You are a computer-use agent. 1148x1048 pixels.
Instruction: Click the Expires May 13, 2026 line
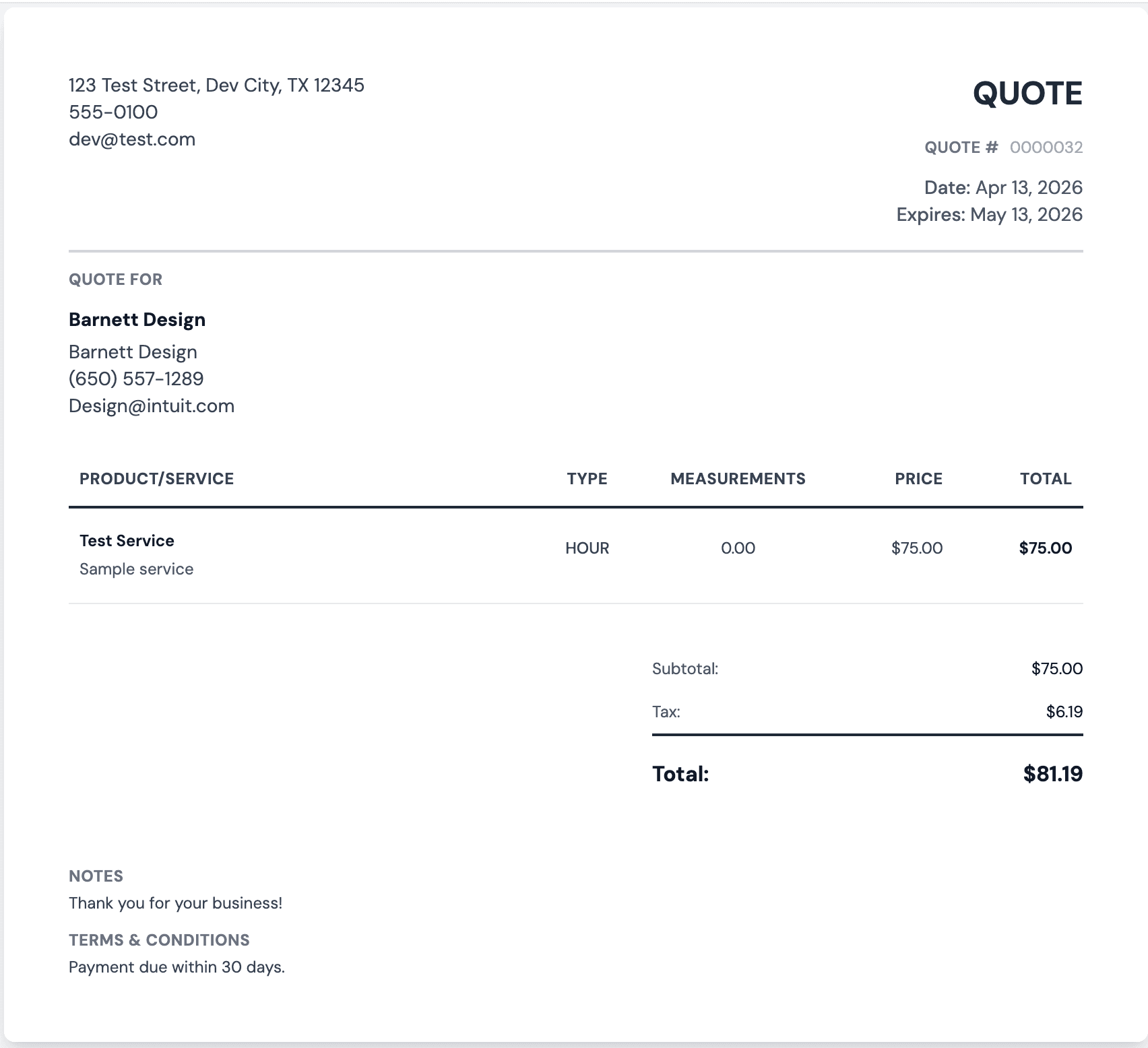(989, 215)
